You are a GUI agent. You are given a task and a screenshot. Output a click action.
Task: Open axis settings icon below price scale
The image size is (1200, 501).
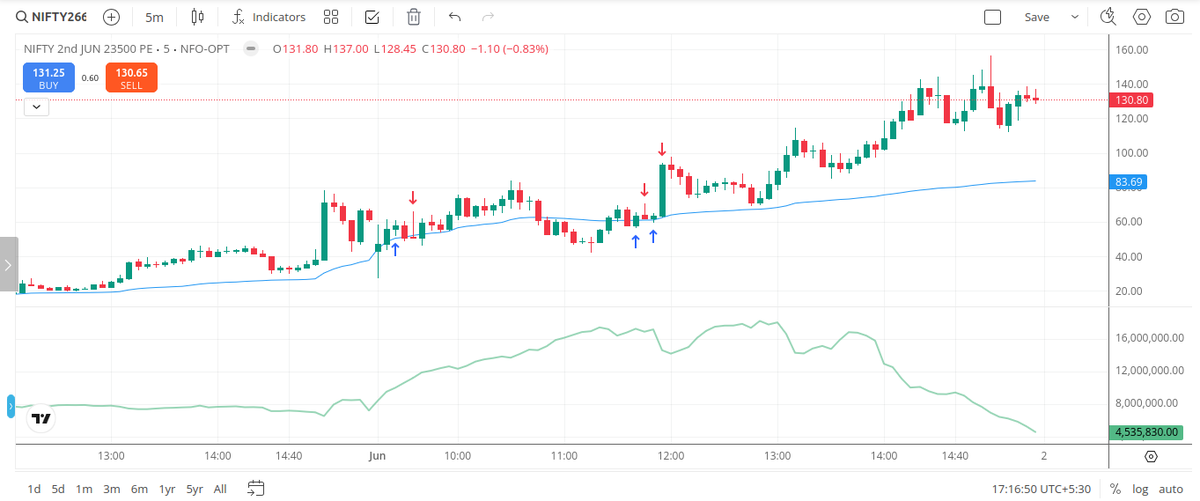(x=1151, y=456)
